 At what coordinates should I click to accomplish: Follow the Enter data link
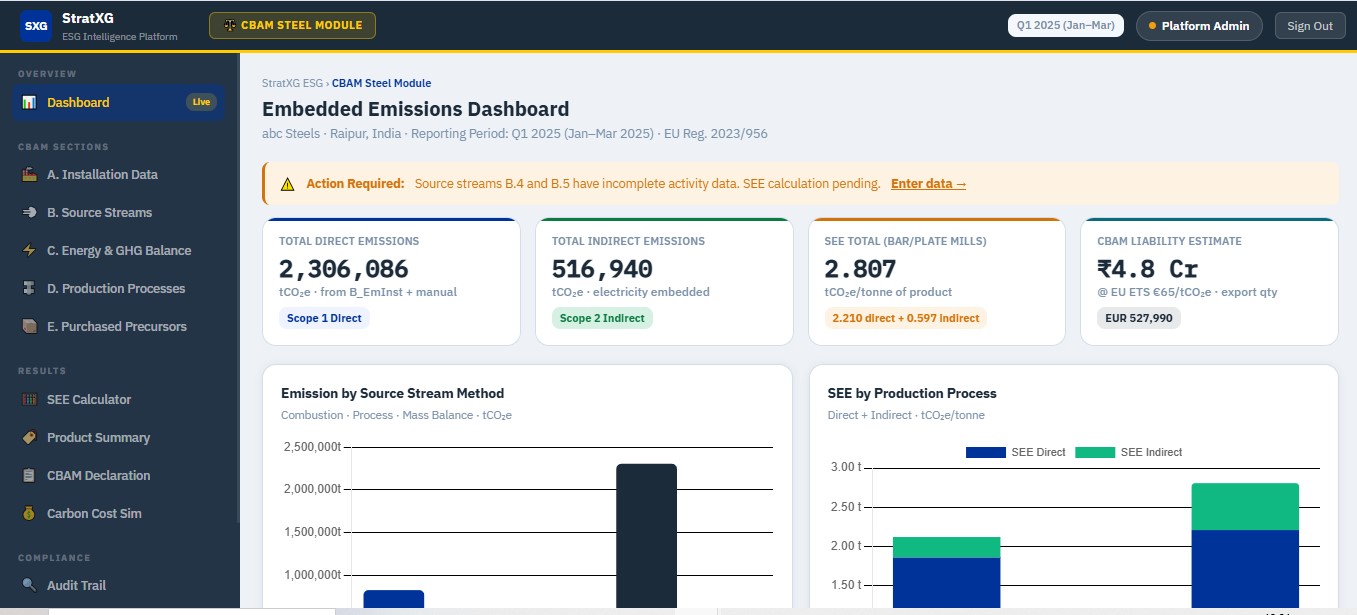point(929,184)
